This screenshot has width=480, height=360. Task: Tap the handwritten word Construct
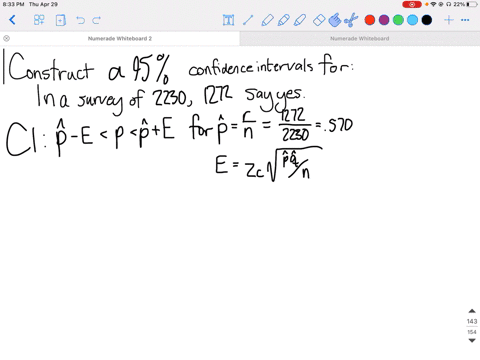point(51,67)
